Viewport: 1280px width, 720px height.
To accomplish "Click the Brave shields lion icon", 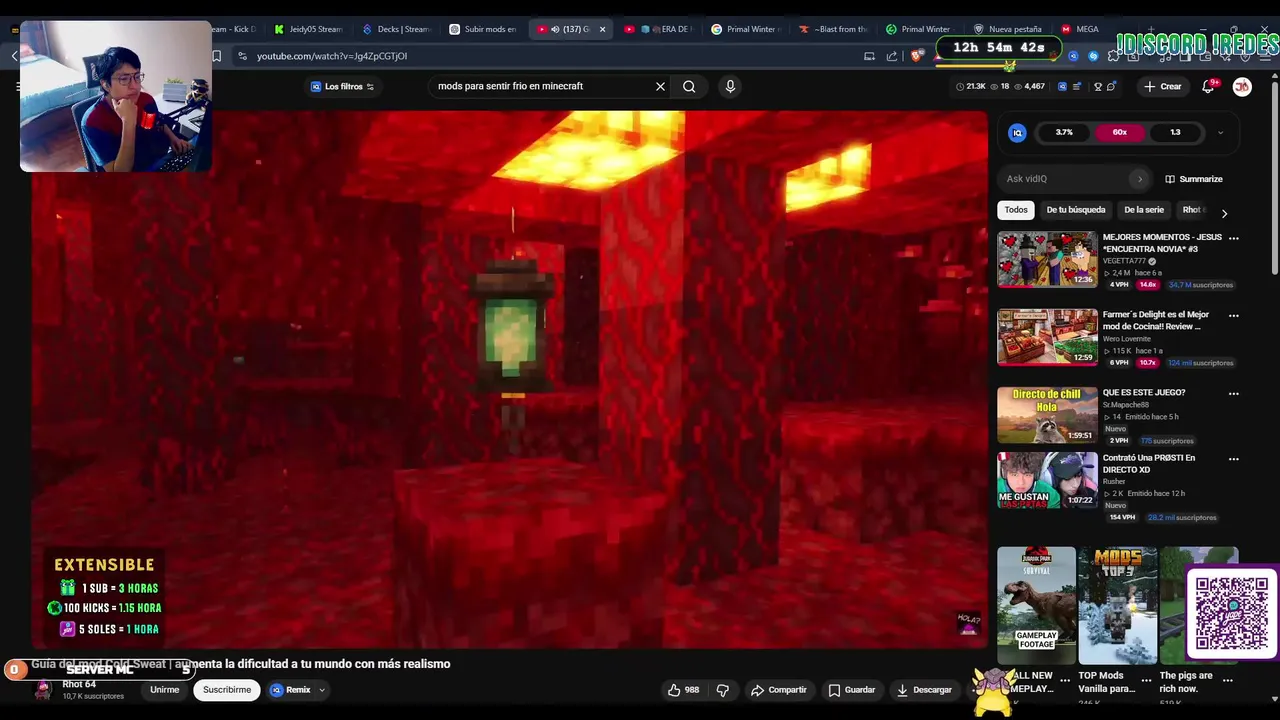I will [916, 56].
